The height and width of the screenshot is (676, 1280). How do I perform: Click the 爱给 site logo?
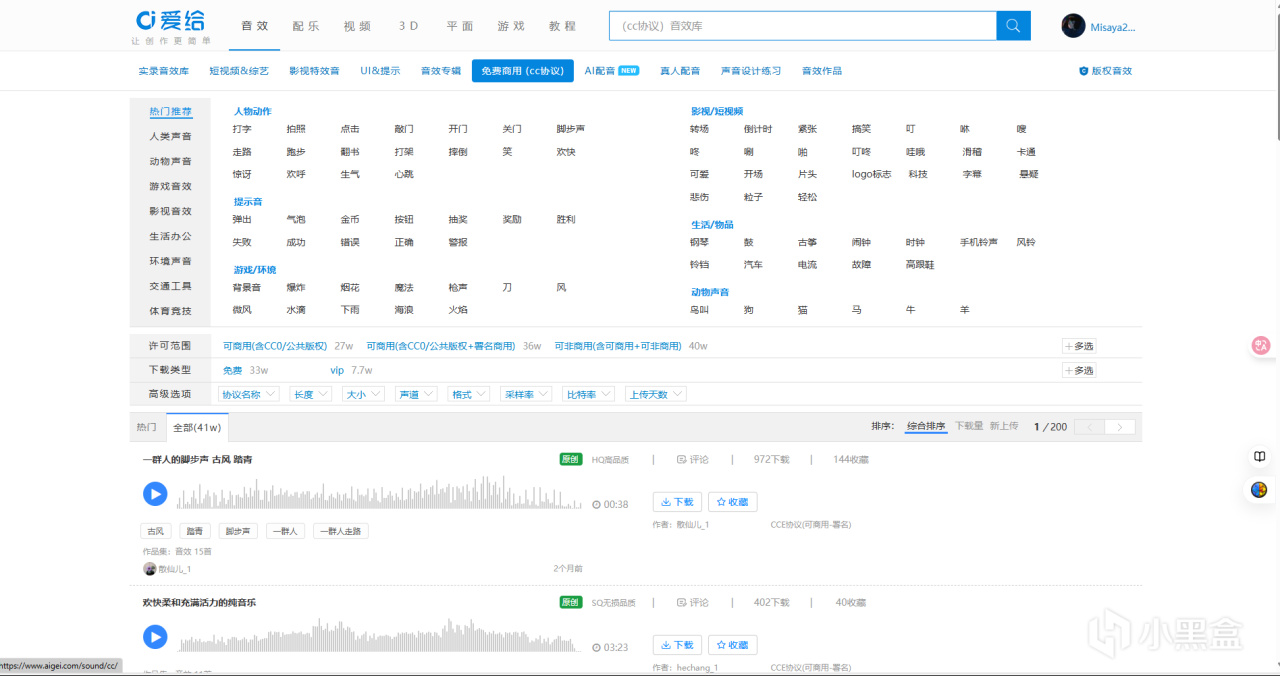(172, 28)
